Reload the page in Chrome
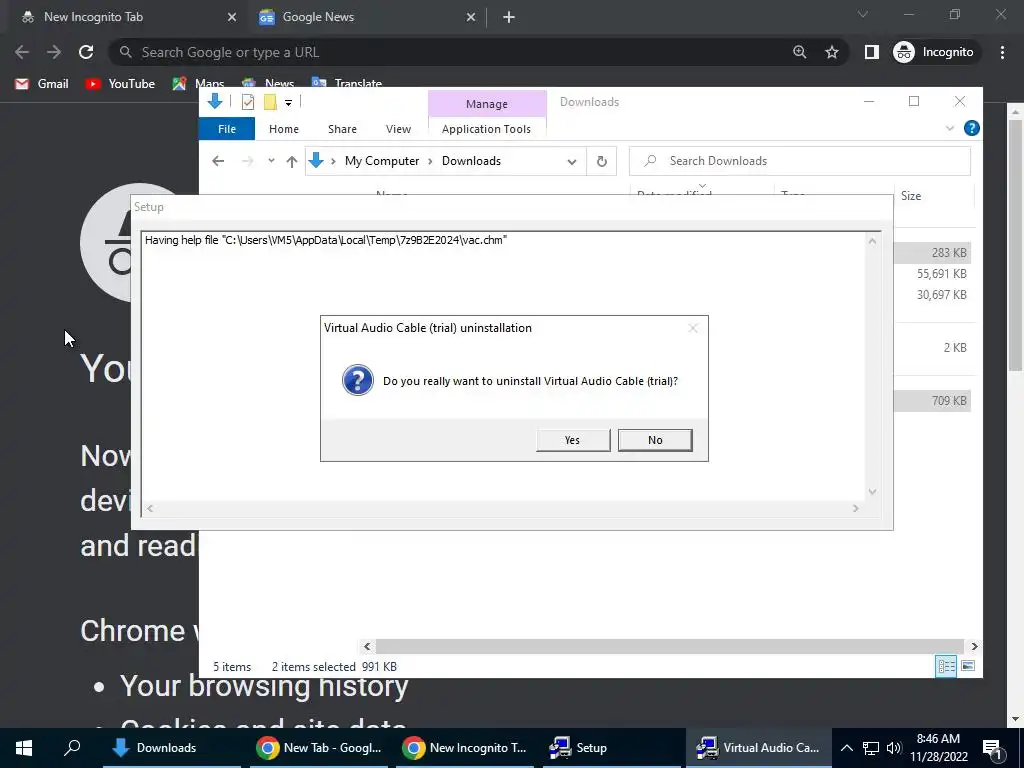 tap(86, 52)
